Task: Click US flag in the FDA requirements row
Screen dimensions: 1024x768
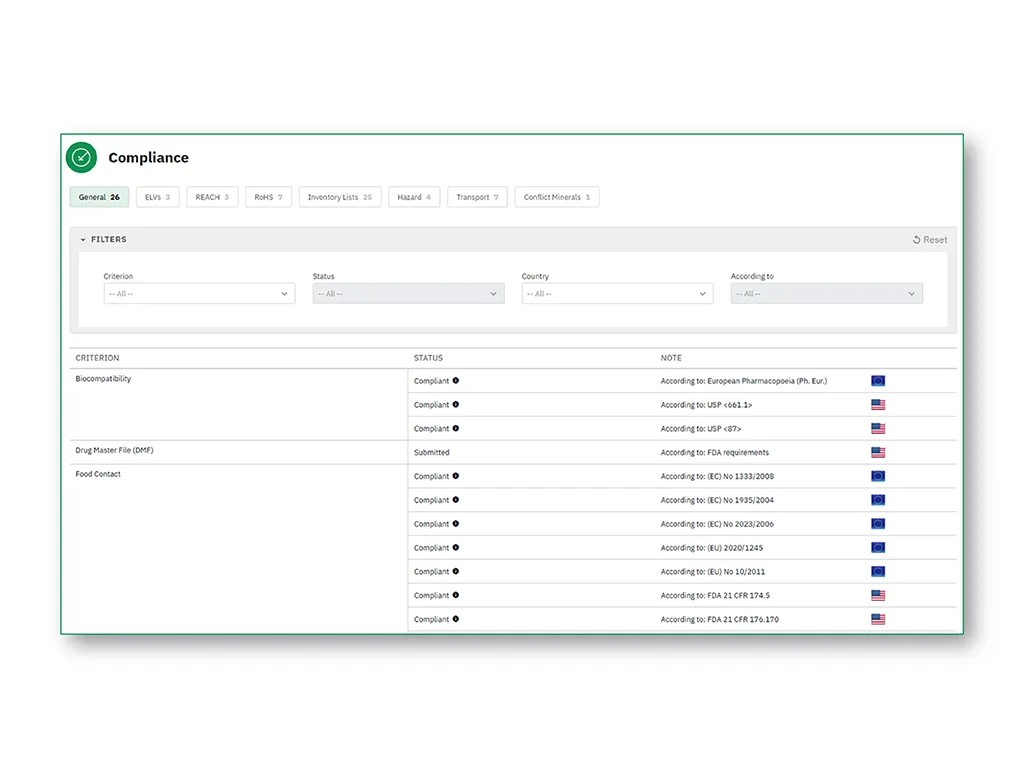Action: (878, 453)
